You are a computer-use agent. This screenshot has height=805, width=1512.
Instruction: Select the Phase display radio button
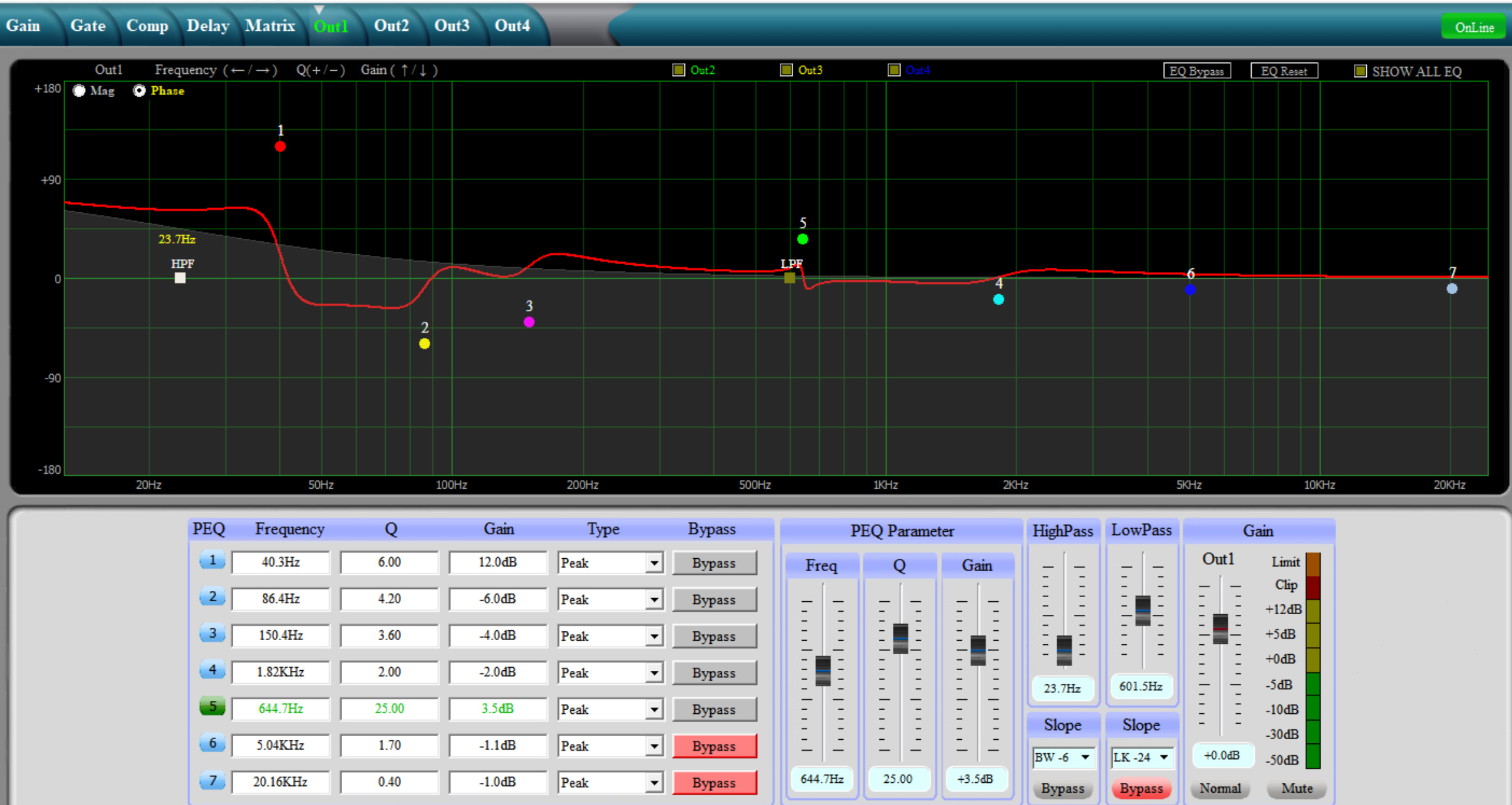(139, 91)
